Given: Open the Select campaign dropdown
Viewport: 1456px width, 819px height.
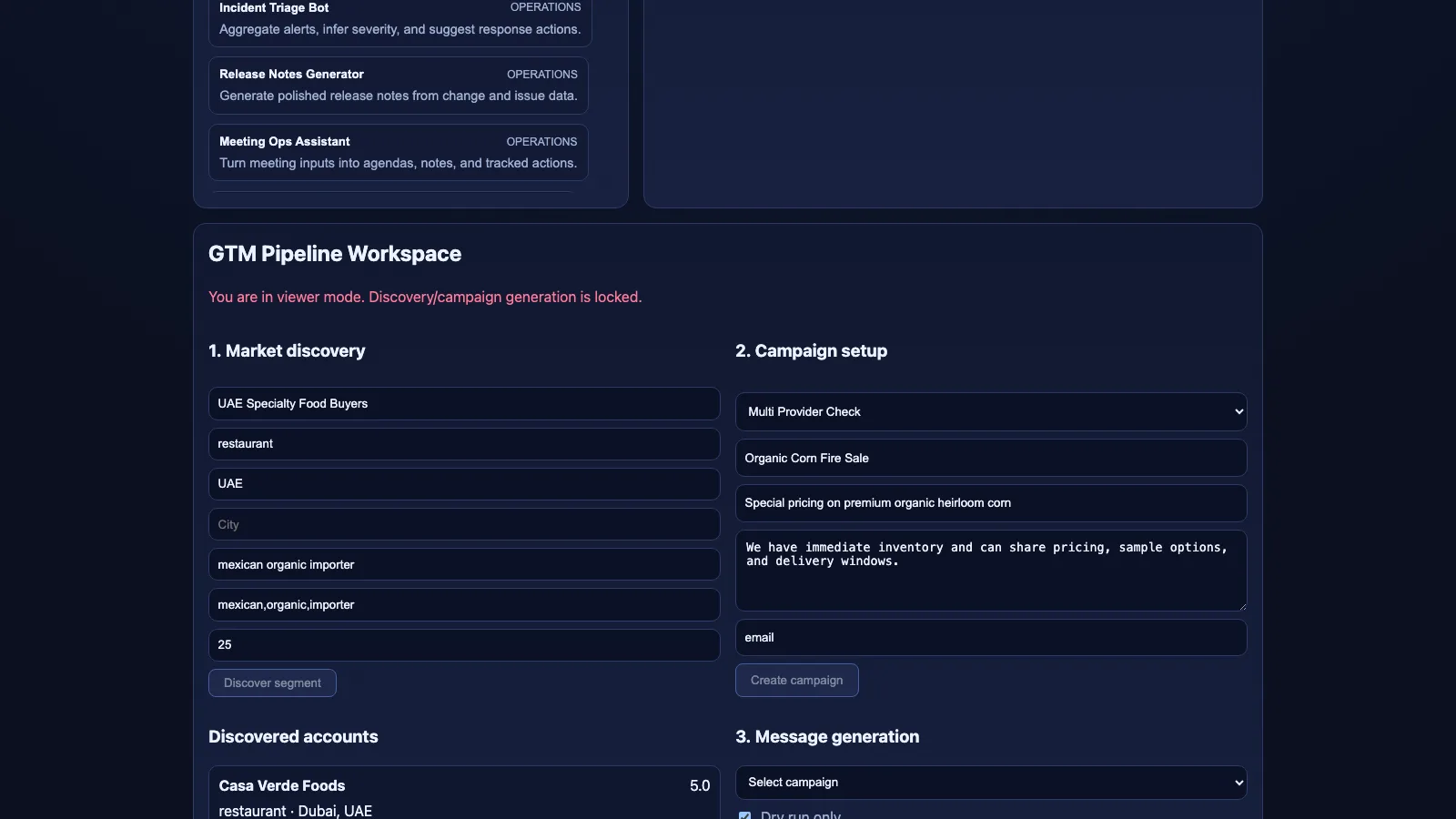Looking at the screenshot, I should pos(990,783).
